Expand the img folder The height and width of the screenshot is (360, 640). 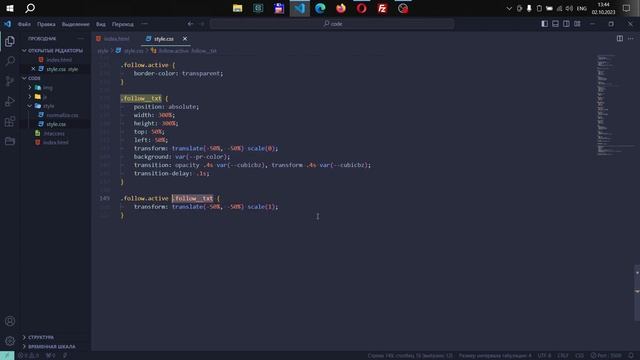tap(30, 87)
